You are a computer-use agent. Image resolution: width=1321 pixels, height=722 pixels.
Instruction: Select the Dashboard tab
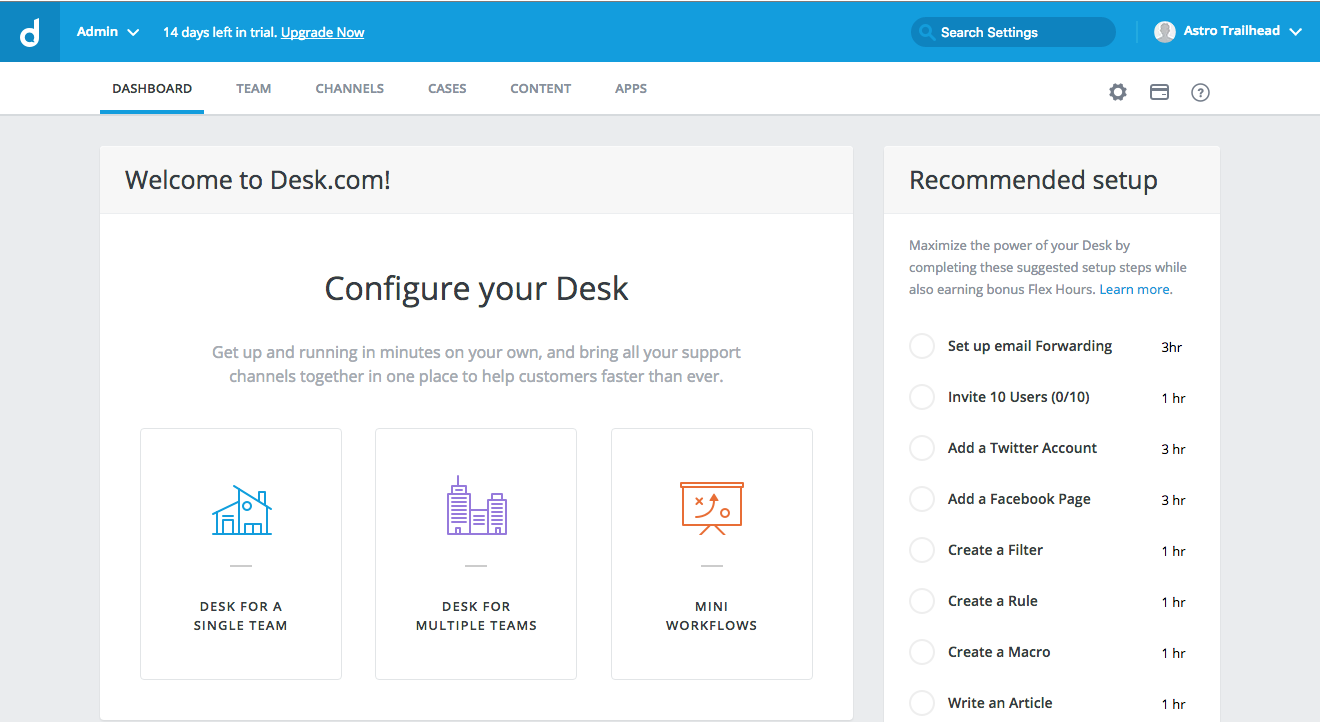[x=152, y=89]
